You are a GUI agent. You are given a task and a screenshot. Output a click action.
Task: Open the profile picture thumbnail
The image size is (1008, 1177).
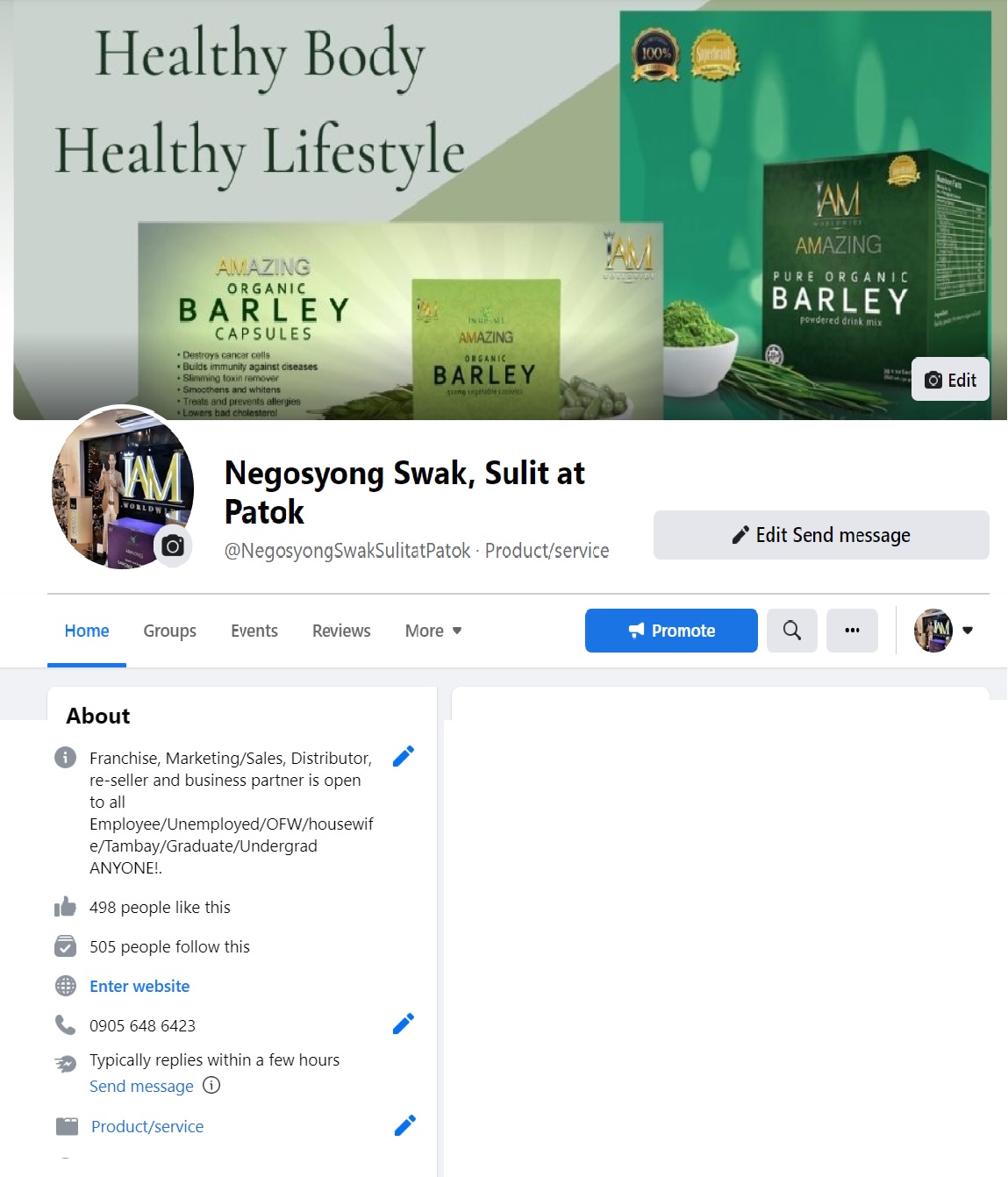pyautogui.click(x=121, y=487)
